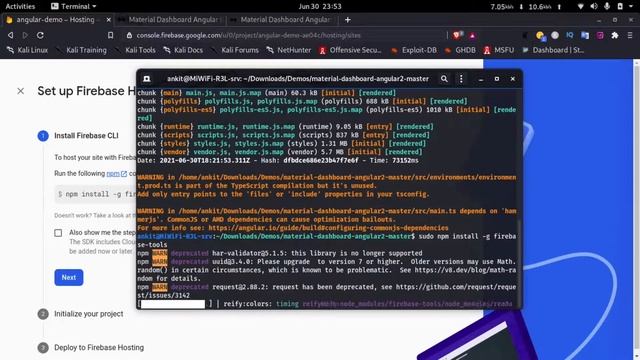Image resolution: width=640 pixels, height=360 pixels.
Task: Close the angular-demo Hosting tab
Action: [108, 20]
